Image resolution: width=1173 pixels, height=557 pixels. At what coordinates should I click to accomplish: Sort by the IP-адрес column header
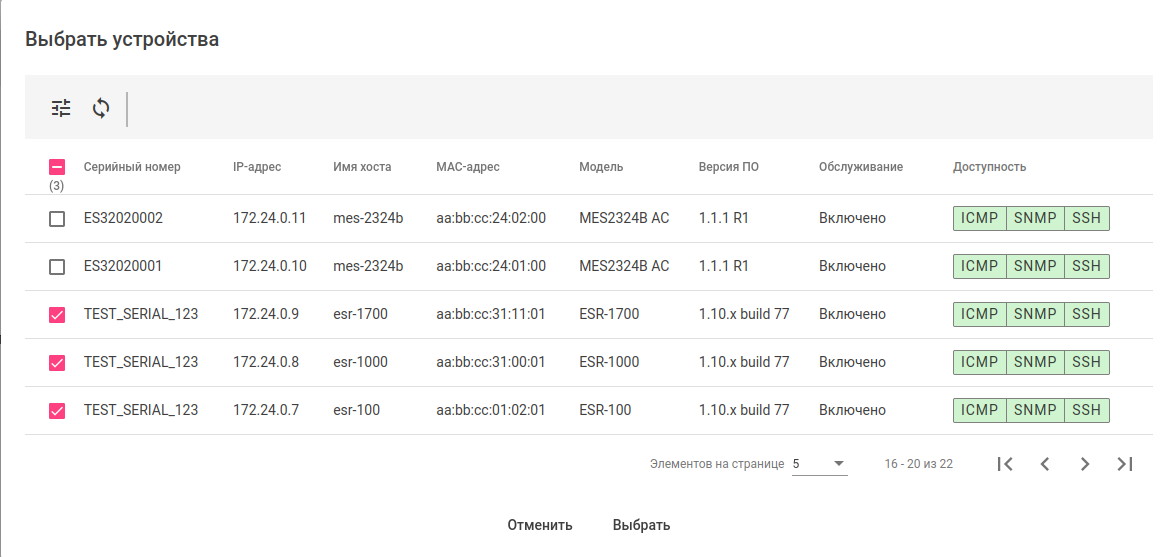pos(257,167)
